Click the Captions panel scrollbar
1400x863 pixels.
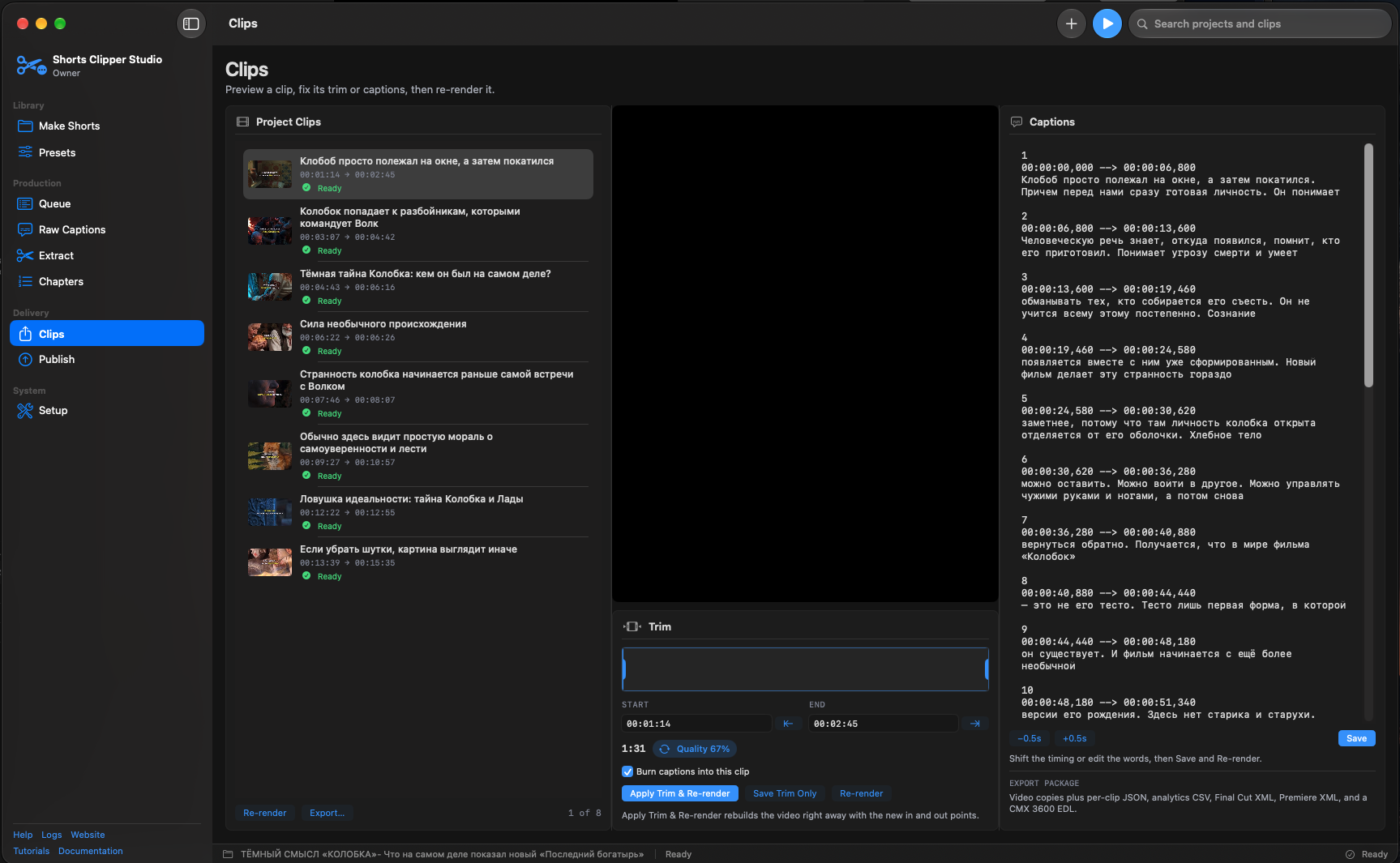coord(1368,266)
